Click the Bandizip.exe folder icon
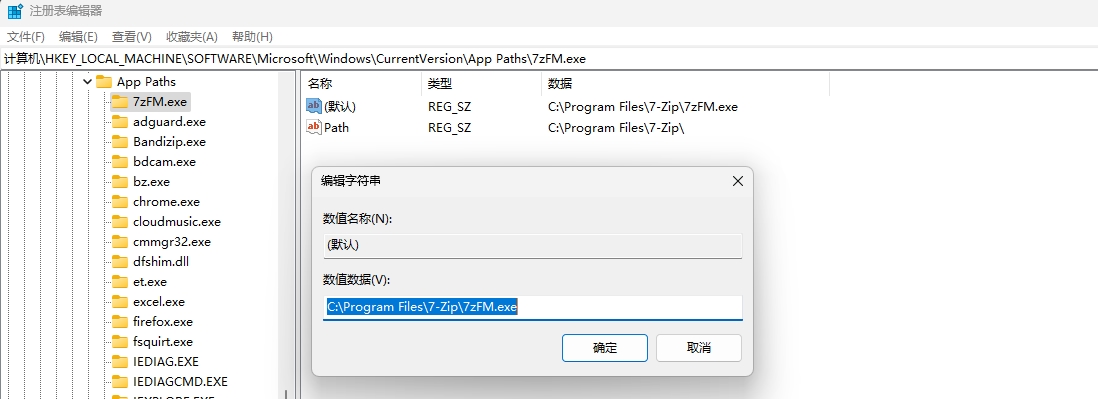The height and width of the screenshot is (399, 1098). point(120,141)
